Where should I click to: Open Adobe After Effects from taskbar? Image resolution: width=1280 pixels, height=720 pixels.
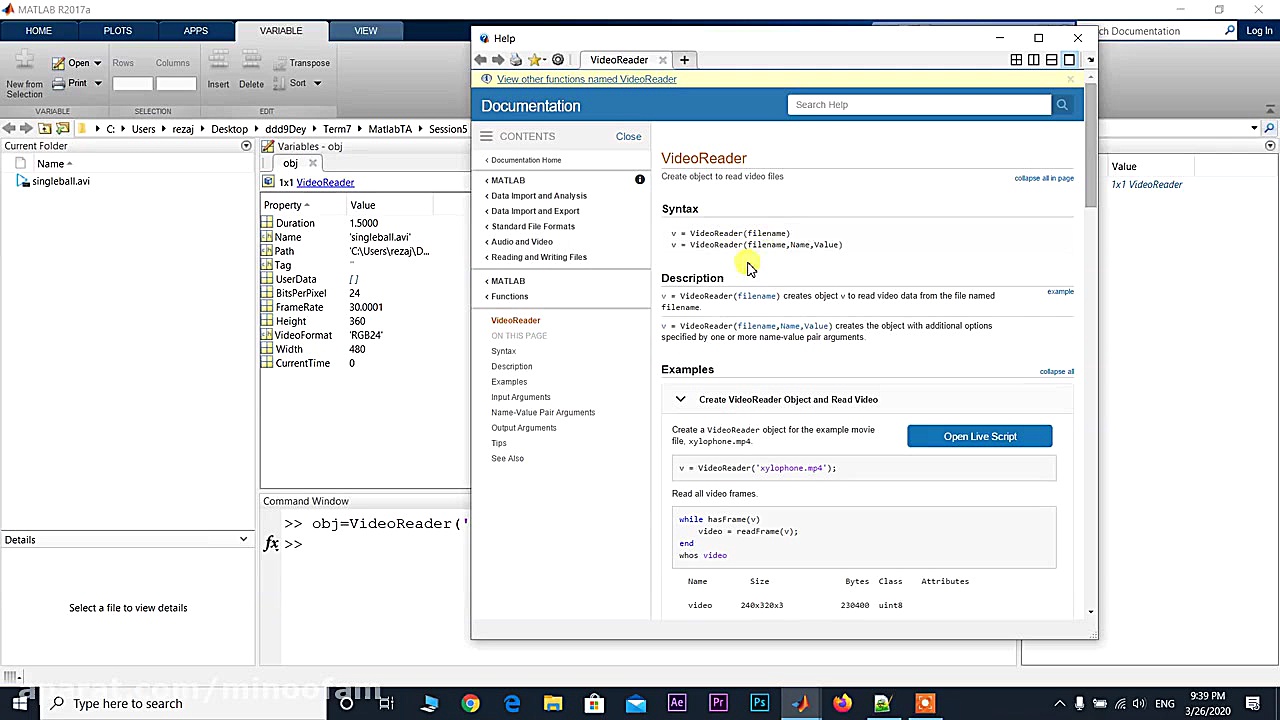(677, 703)
